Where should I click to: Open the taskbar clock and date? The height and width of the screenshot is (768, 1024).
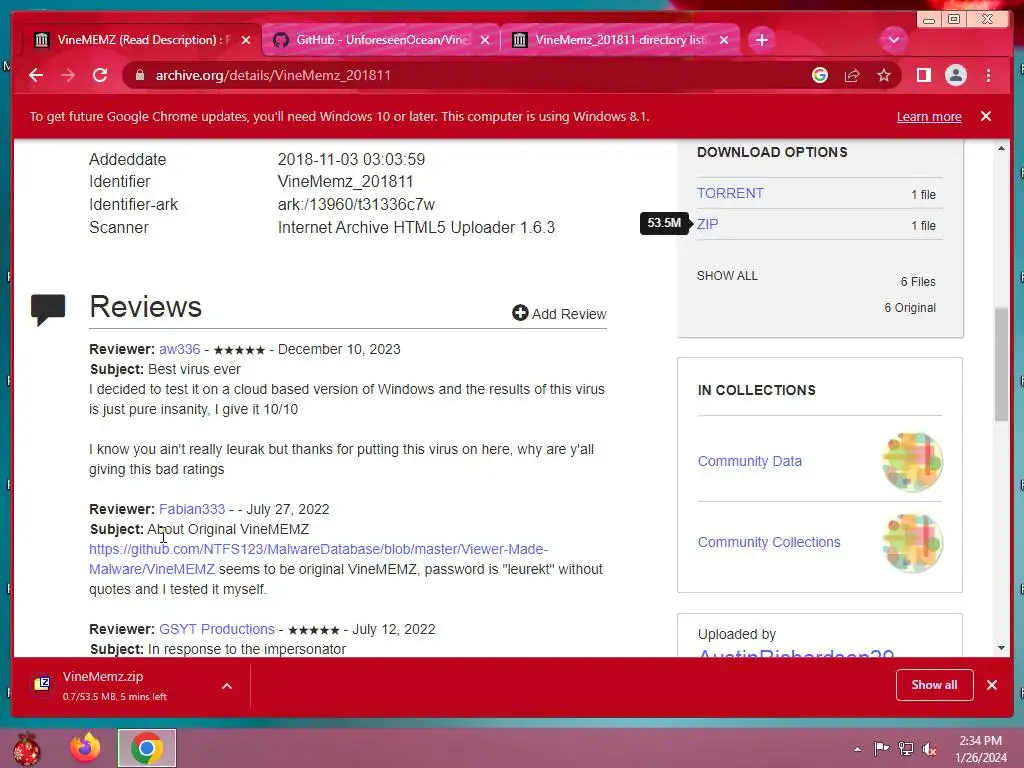coord(981,749)
